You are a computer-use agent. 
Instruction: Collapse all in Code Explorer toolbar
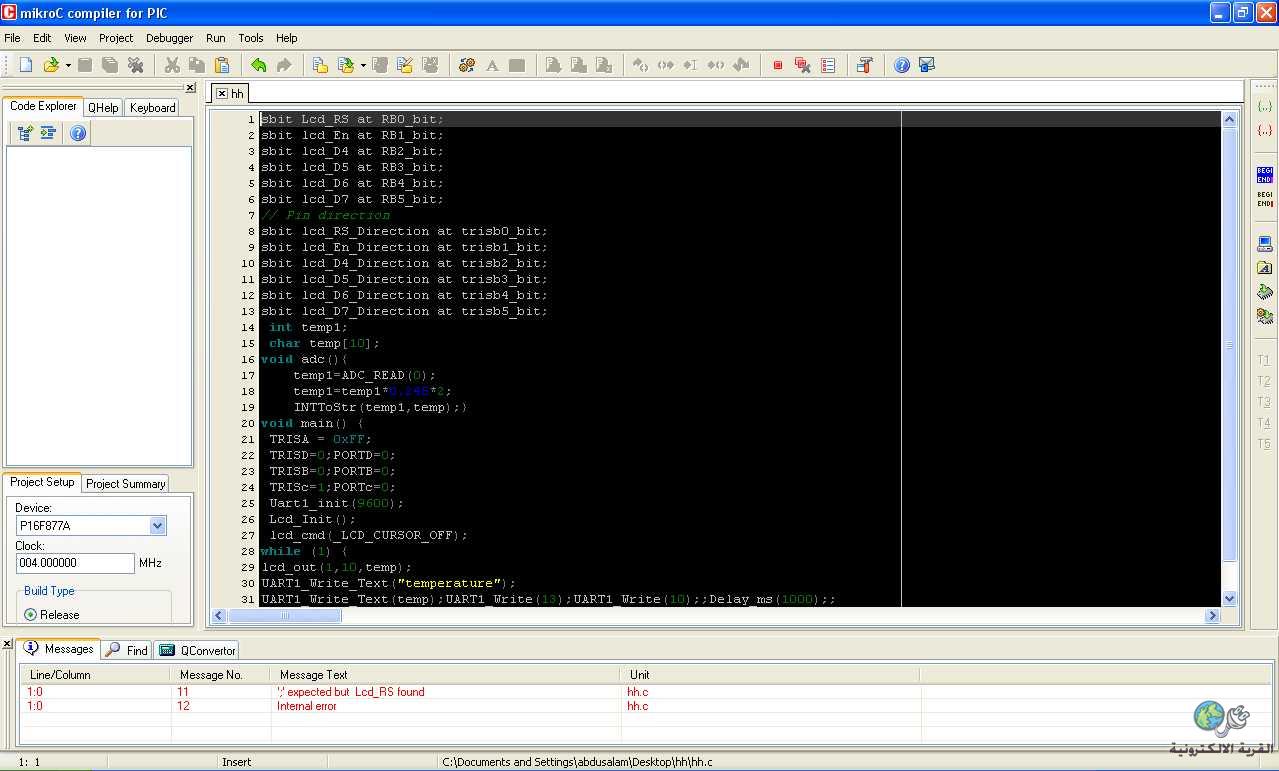(48, 133)
